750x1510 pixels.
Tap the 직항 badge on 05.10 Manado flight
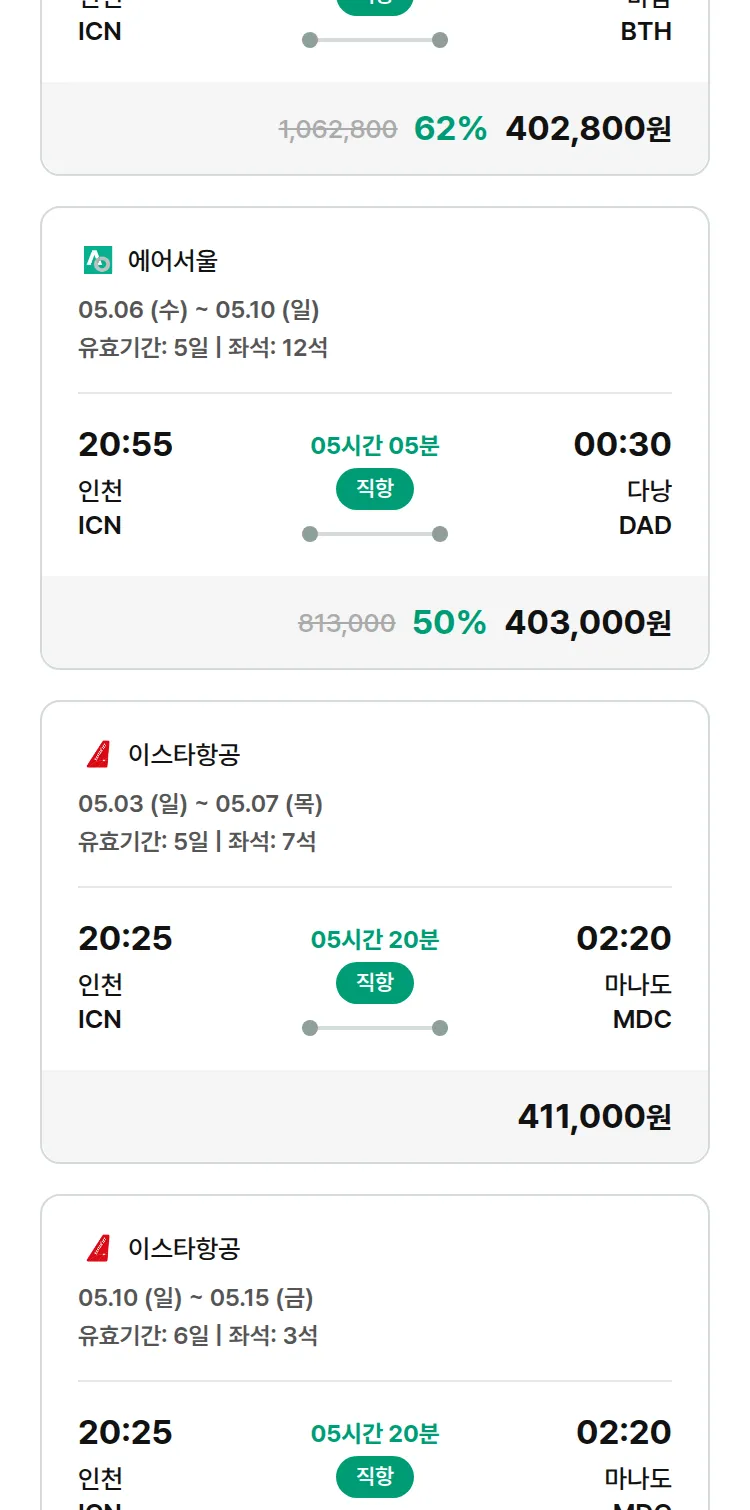tap(375, 1477)
